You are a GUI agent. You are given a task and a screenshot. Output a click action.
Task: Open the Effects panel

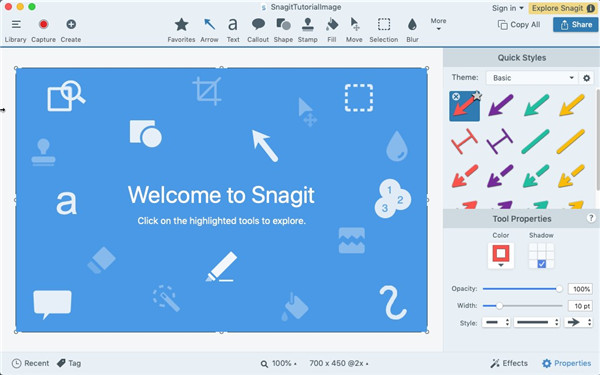[x=509, y=363]
